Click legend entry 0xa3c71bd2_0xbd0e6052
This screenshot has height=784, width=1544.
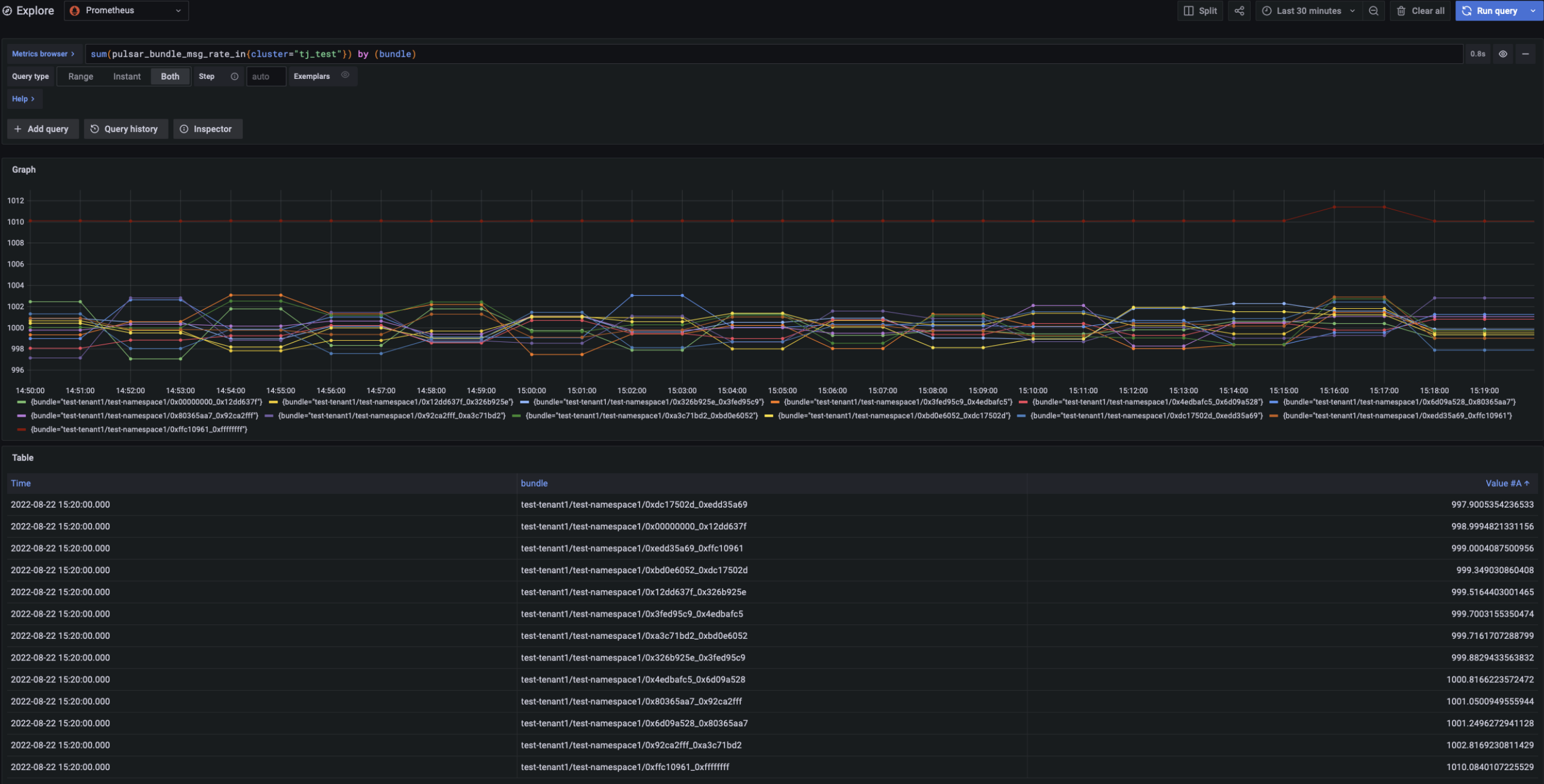[641, 416]
